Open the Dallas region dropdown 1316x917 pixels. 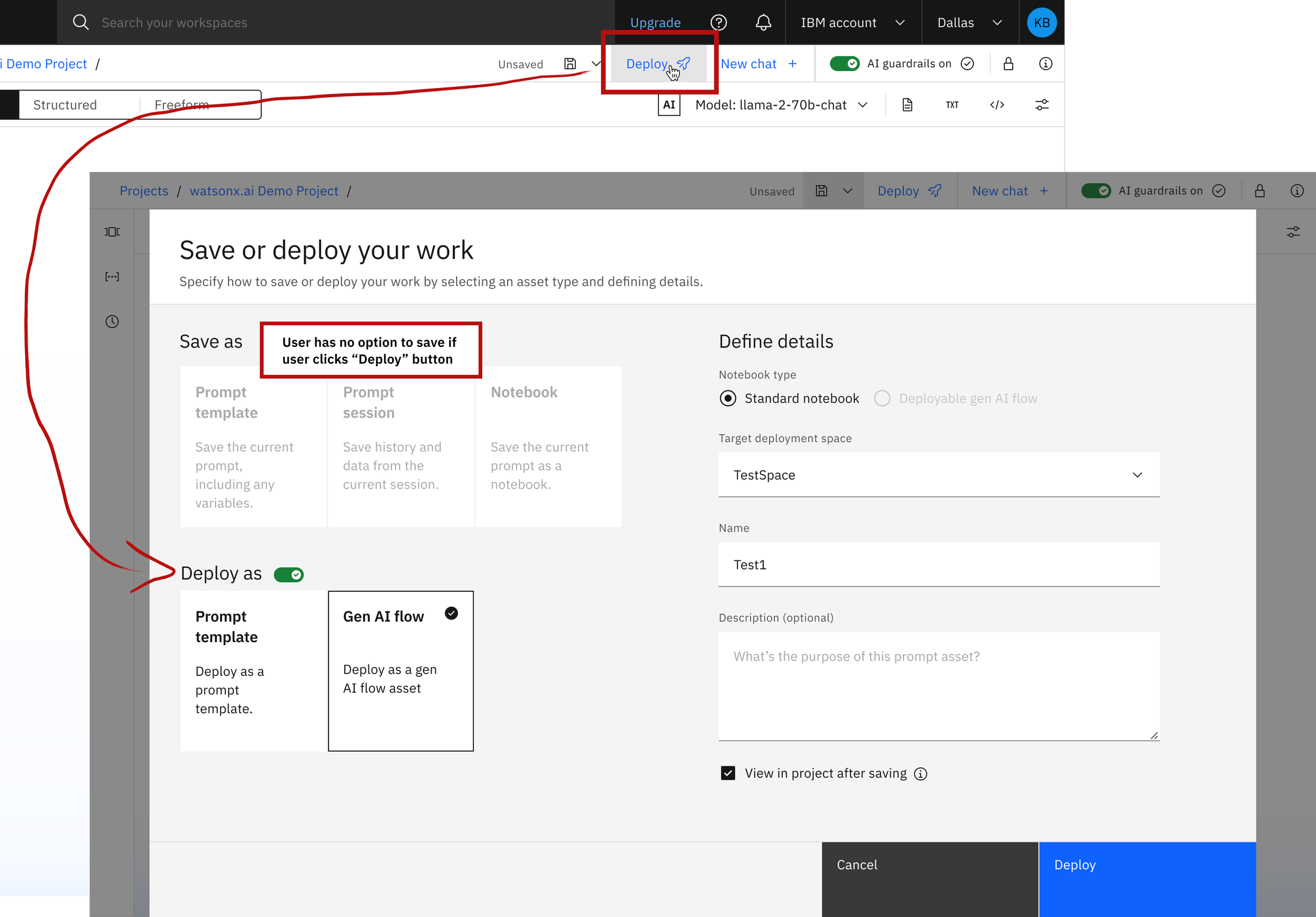tap(969, 22)
